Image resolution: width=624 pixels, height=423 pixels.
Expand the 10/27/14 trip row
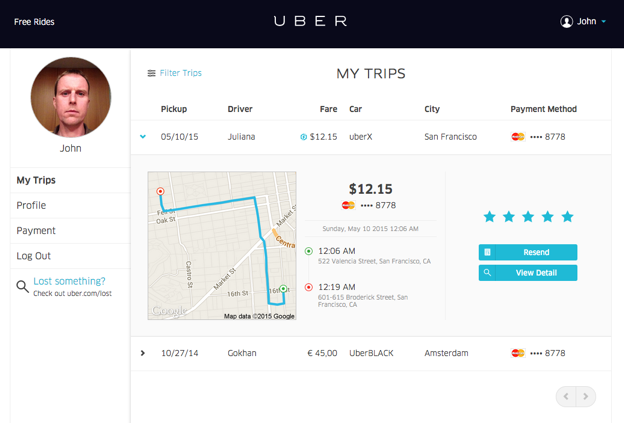coord(143,353)
